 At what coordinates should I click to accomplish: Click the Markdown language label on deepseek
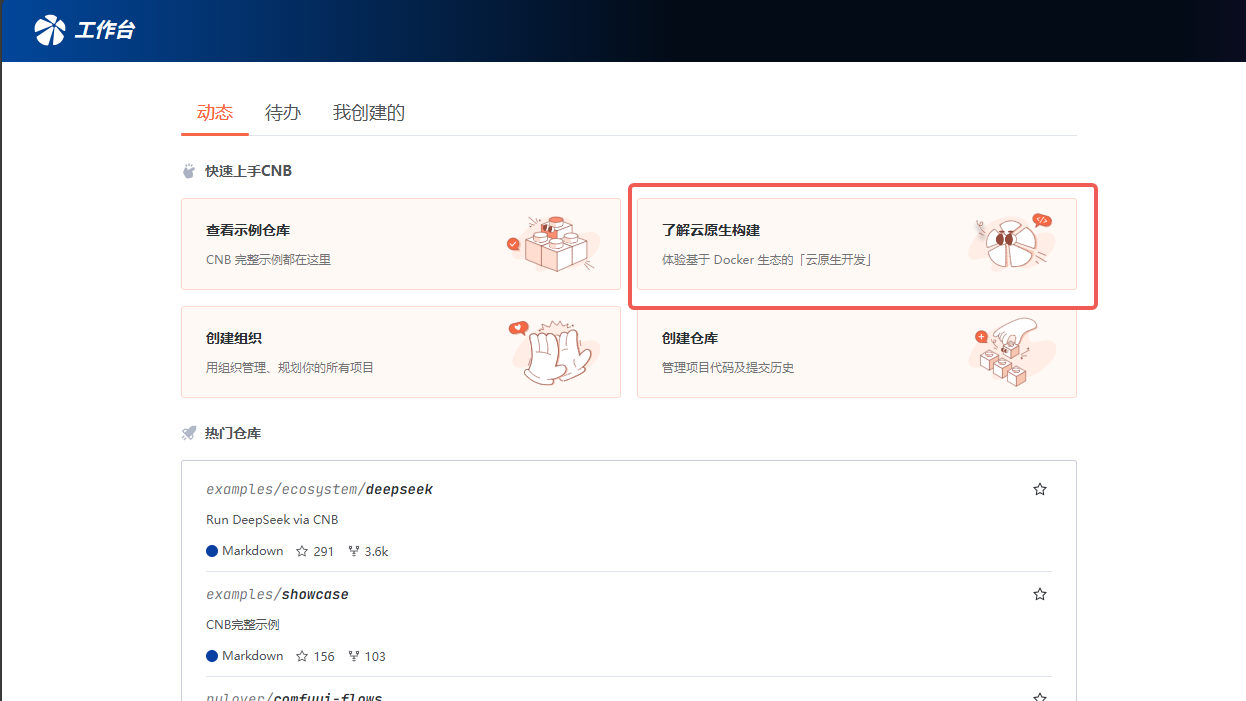(245, 551)
